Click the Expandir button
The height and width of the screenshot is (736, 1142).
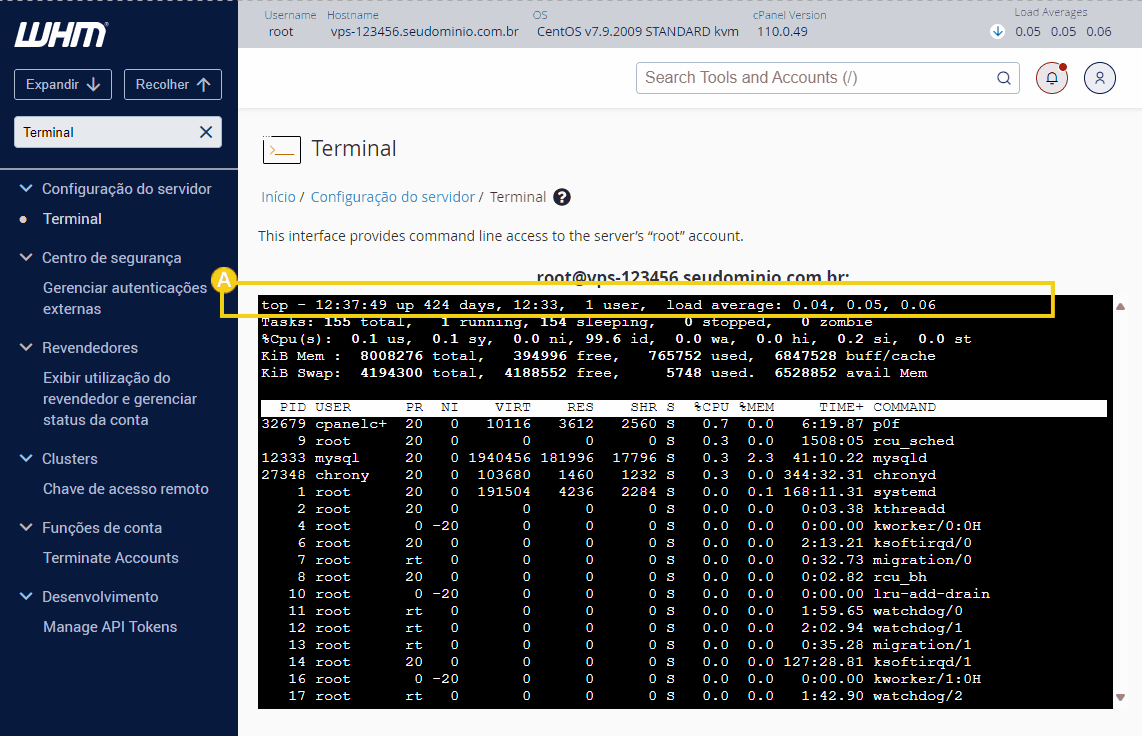(62, 84)
